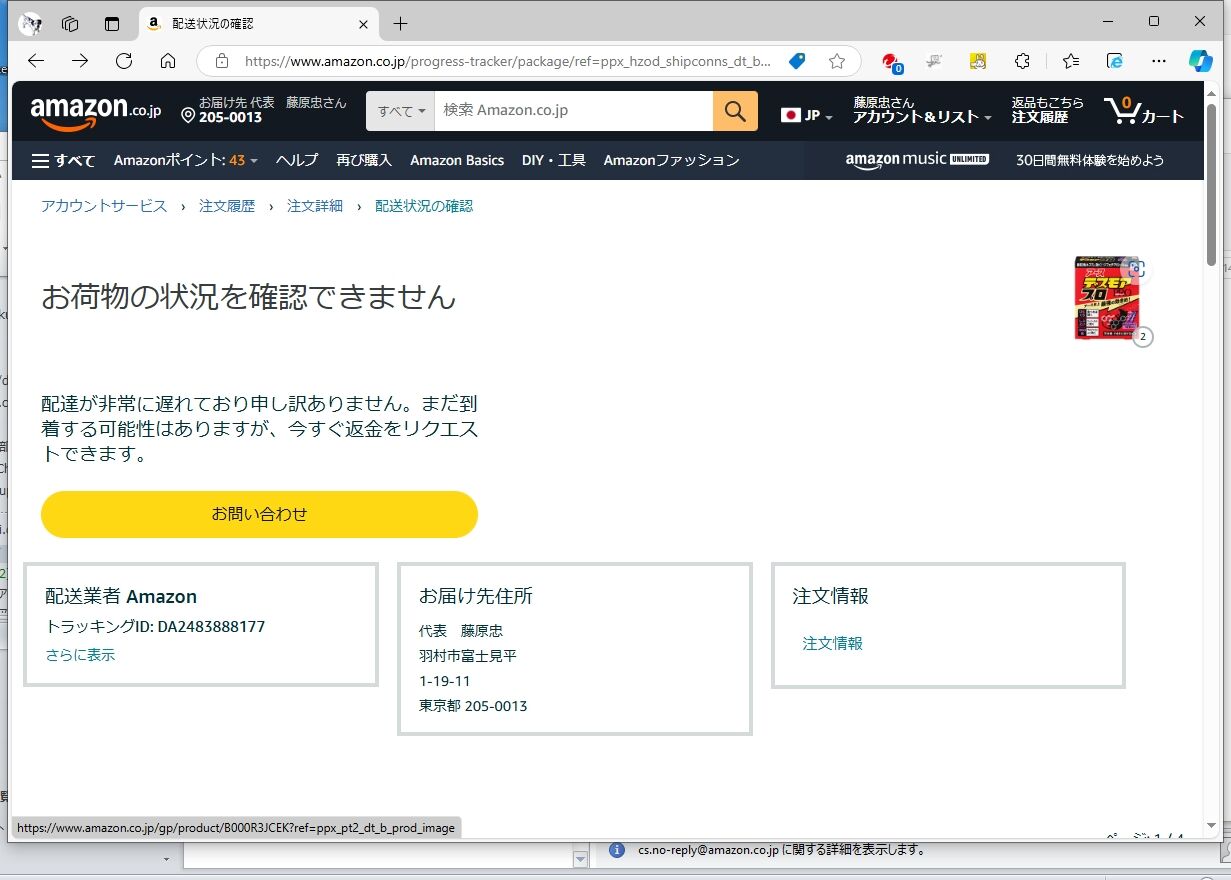1231x880 pixels.
Task: Open 再び購入 in the nav bar
Action: (x=364, y=160)
